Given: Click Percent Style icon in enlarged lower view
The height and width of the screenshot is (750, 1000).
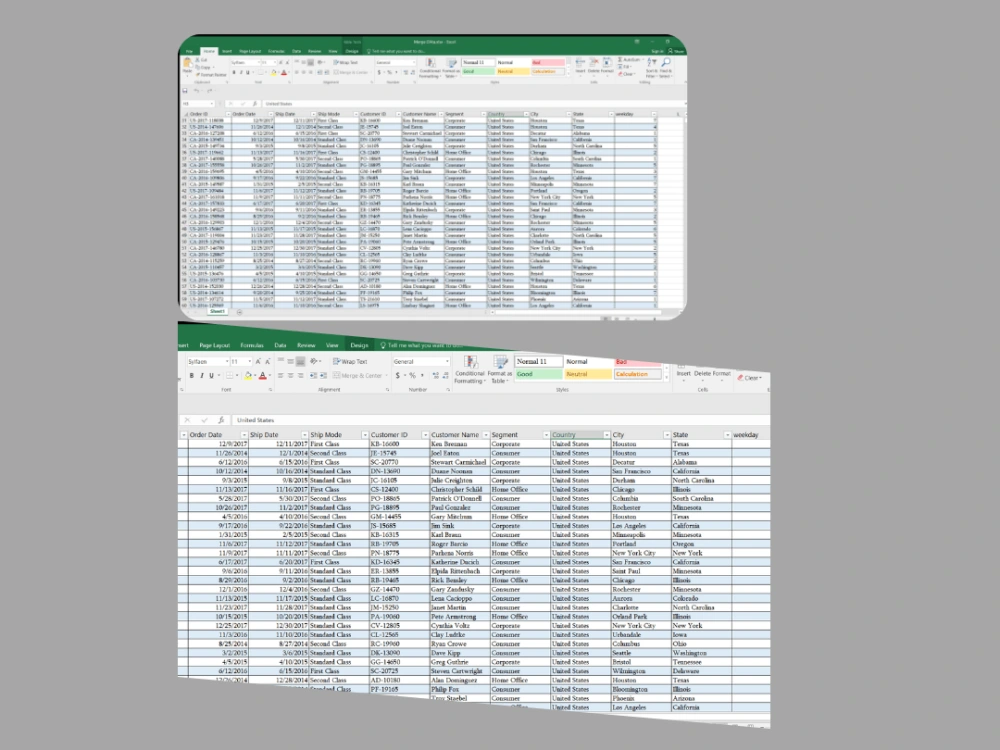Looking at the screenshot, I should [412, 376].
